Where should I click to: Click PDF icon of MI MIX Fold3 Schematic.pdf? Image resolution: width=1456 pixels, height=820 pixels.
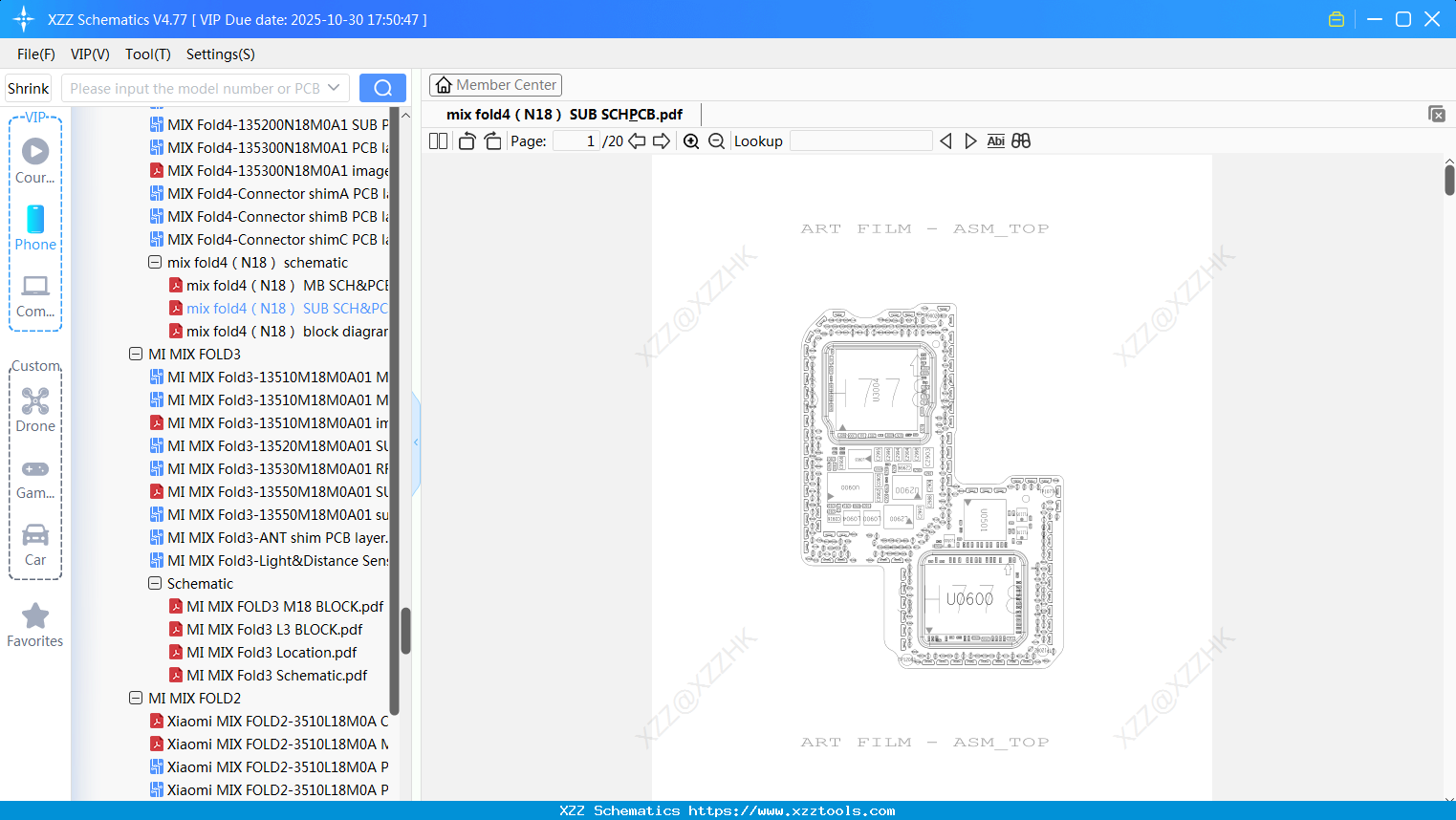point(176,676)
